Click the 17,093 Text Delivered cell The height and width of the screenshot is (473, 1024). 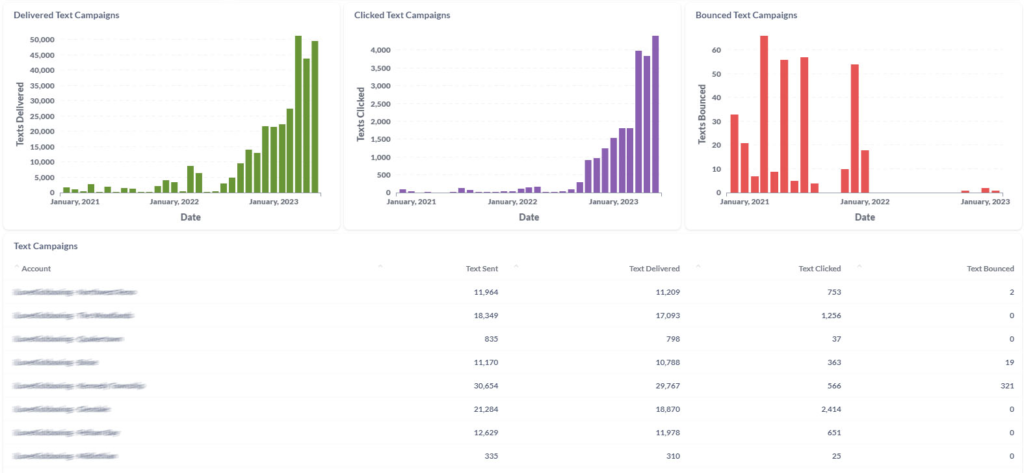(x=662, y=315)
